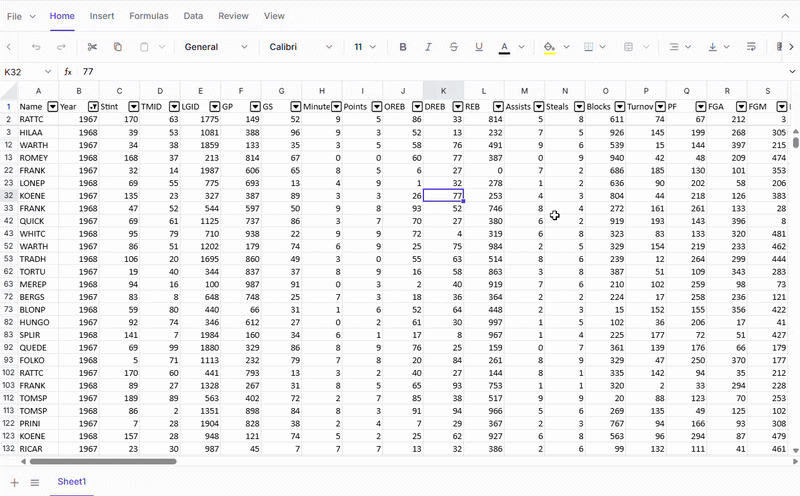Select row header 32

9,195
